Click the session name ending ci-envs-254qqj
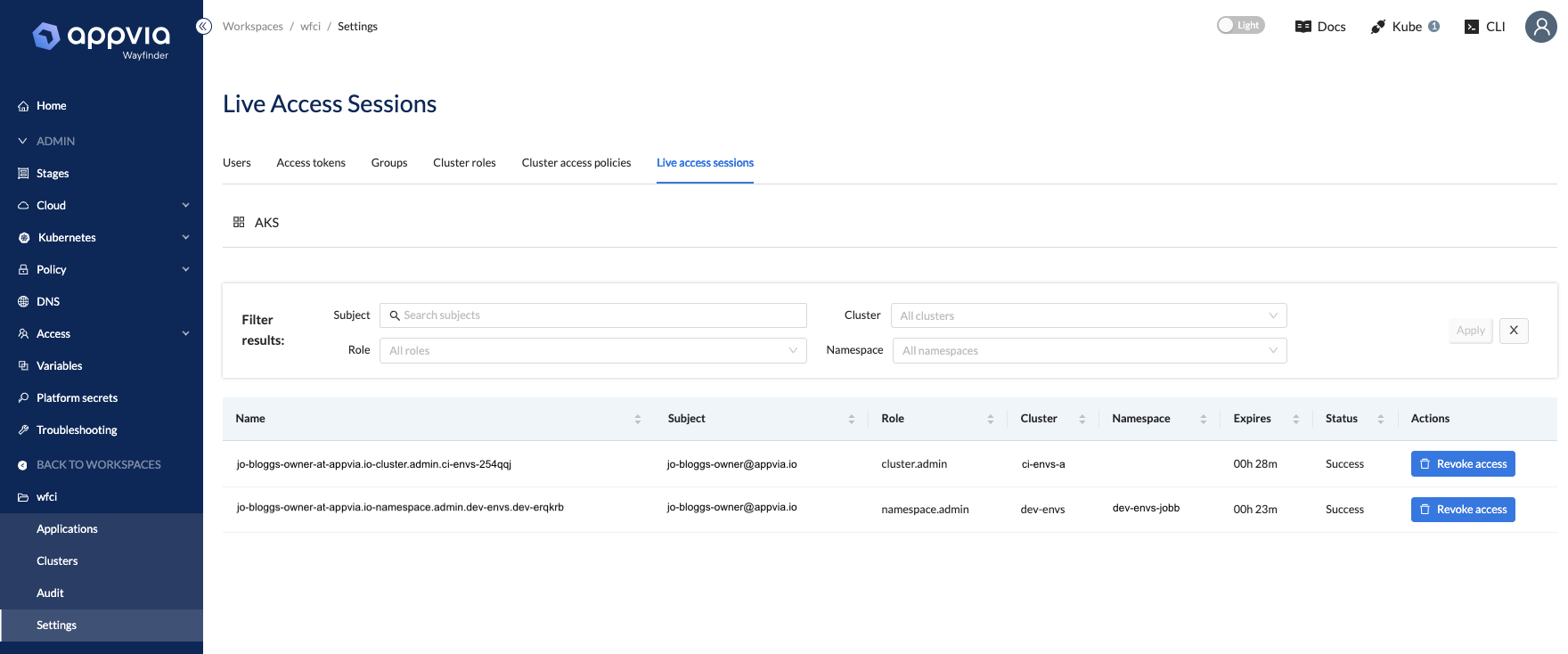Image resolution: width=1568 pixels, height=654 pixels. click(373, 464)
